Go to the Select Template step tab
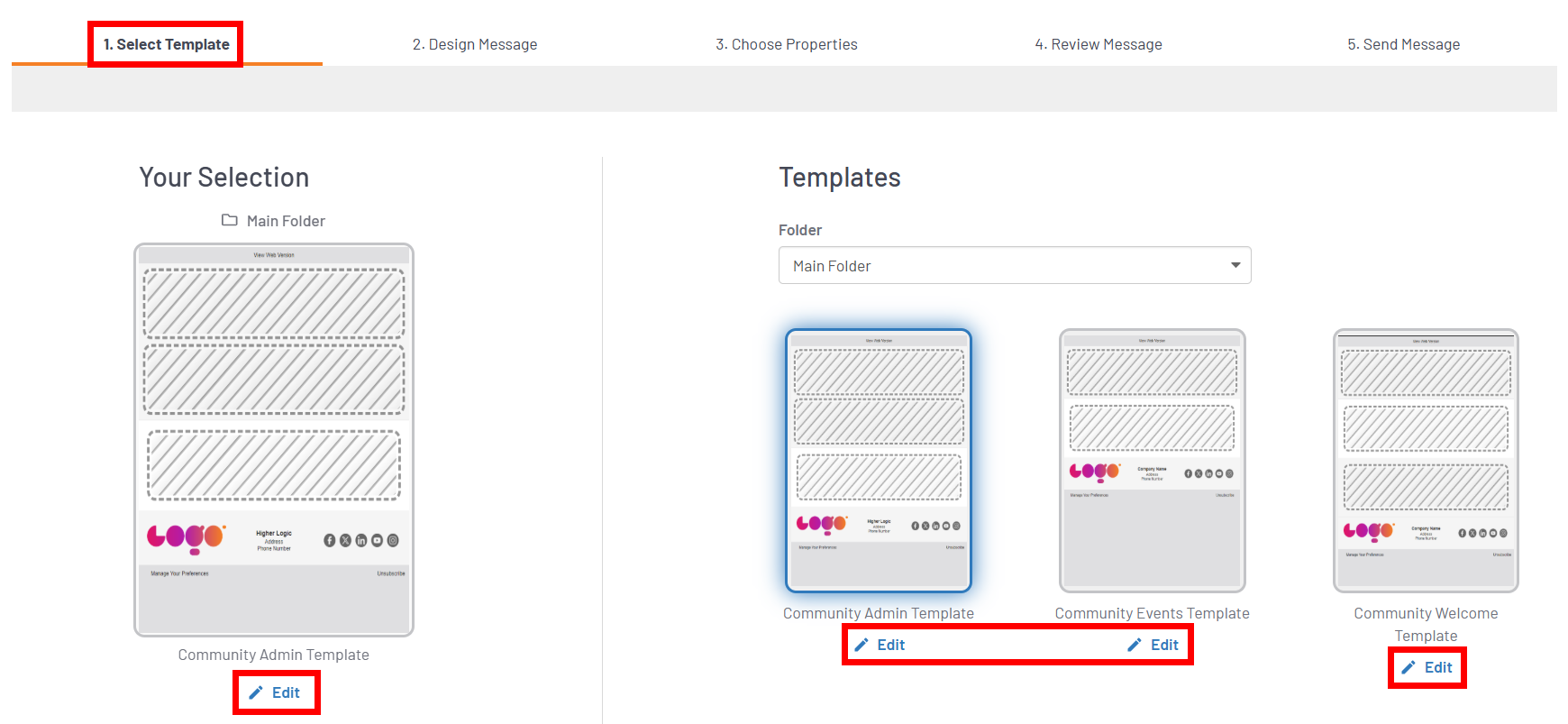 (x=167, y=44)
